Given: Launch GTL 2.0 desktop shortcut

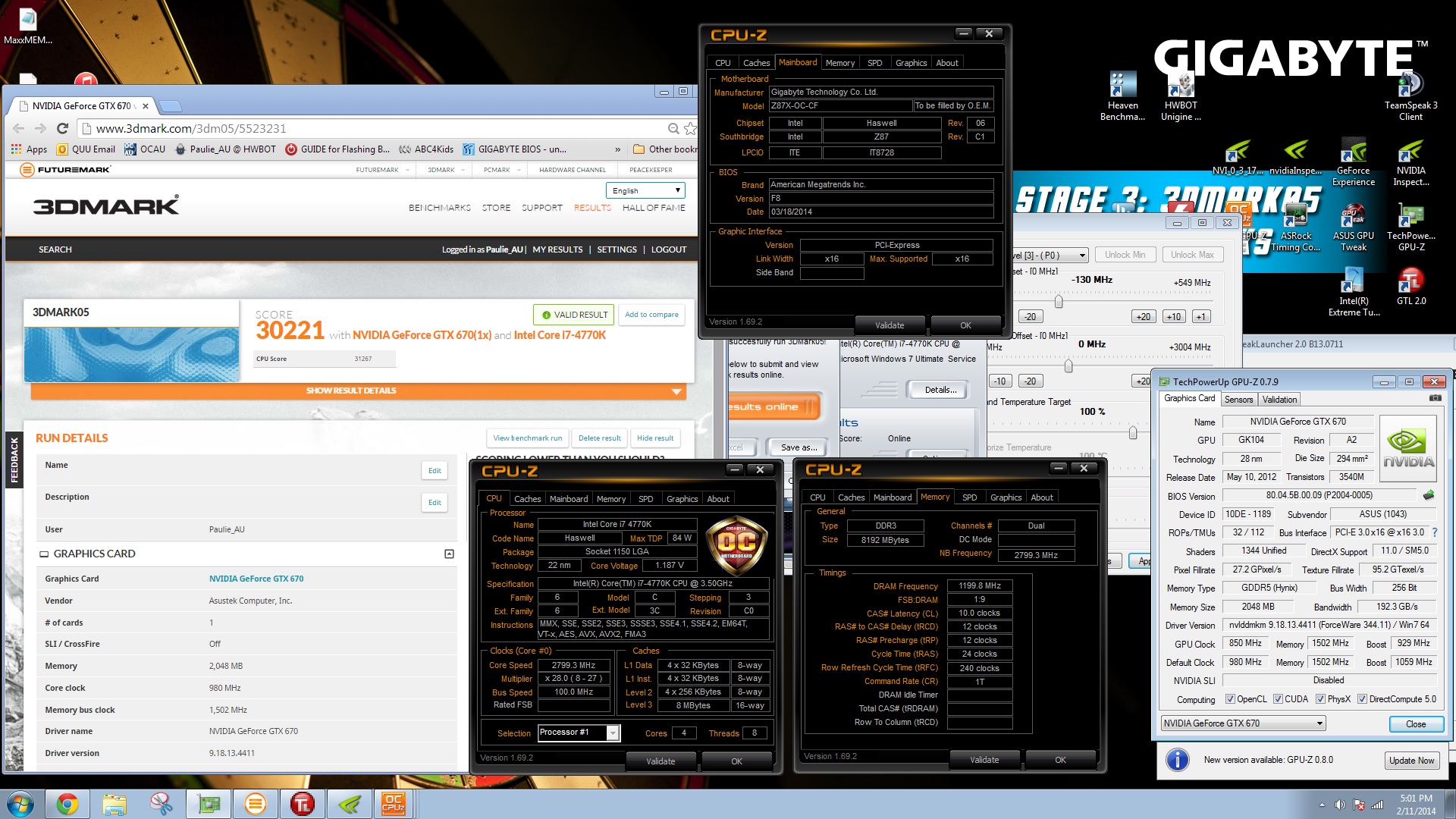Looking at the screenshot, I should [1411, 287].
